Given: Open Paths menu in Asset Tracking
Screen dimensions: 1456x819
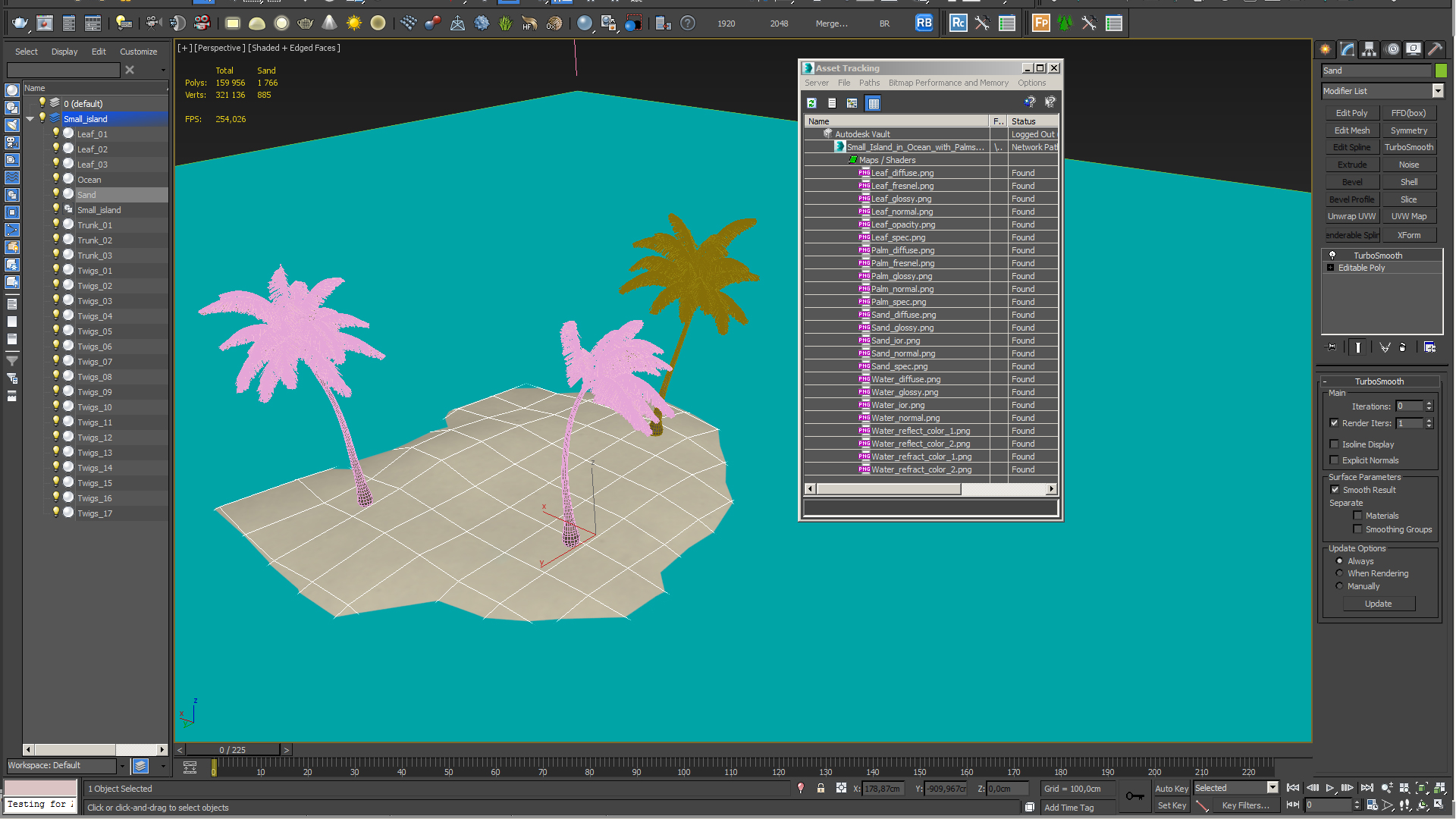Looking at the screenshot, I should (x=870, y=83).
